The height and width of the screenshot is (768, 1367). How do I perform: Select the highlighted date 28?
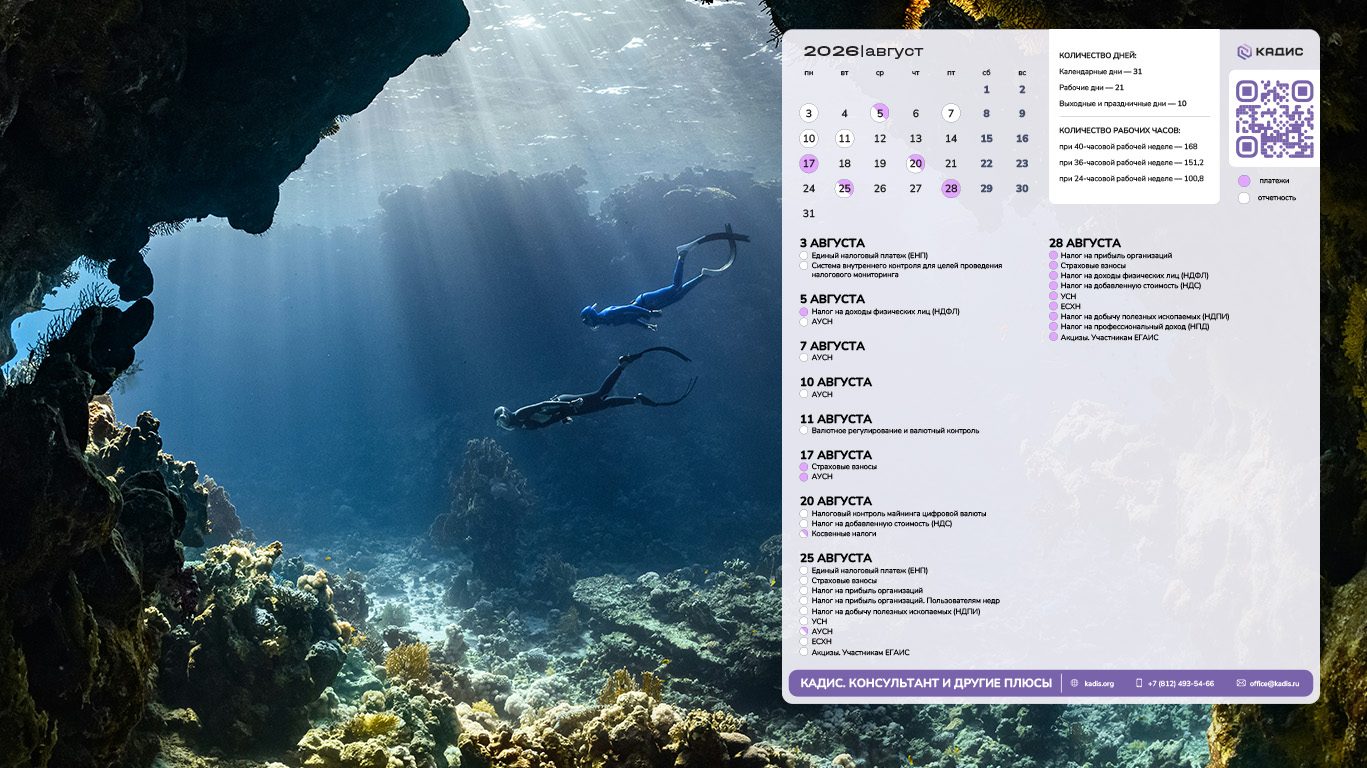(x=951, y=188)
